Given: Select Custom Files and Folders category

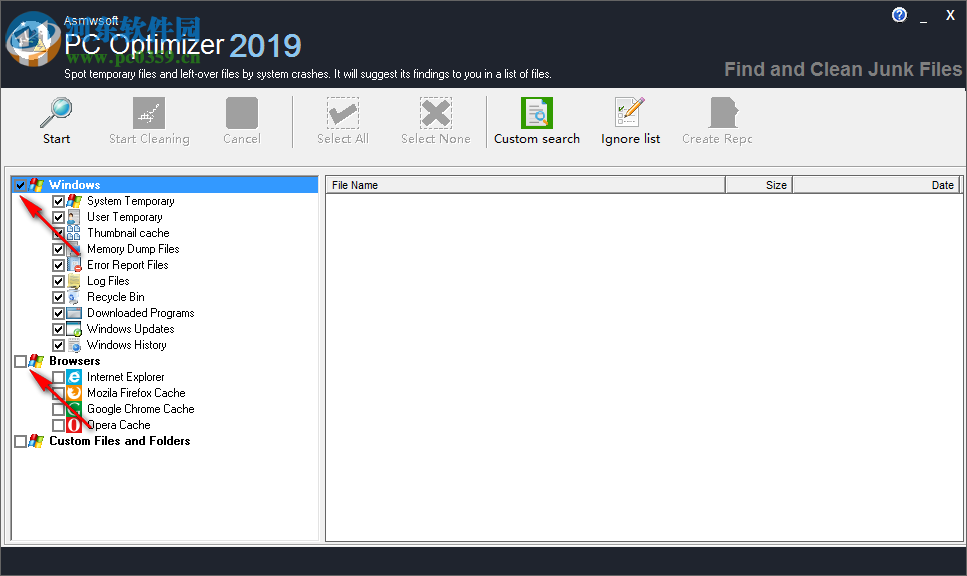Looking at the screenshot, I should coord(120,441).
